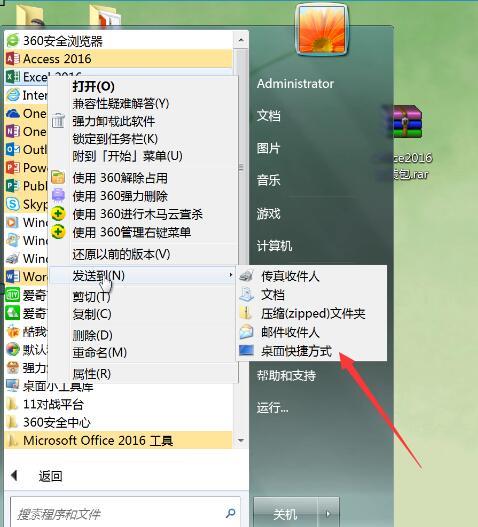Click the Skype icon
Image resolution: width=478 pixels, height=527 pixels.
tap(13, 204)
